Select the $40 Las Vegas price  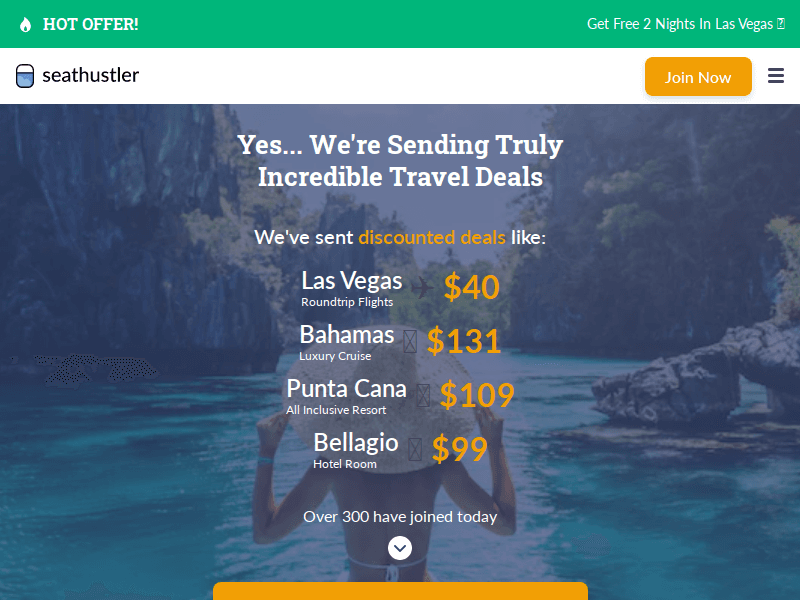click(x=471, y=287)
